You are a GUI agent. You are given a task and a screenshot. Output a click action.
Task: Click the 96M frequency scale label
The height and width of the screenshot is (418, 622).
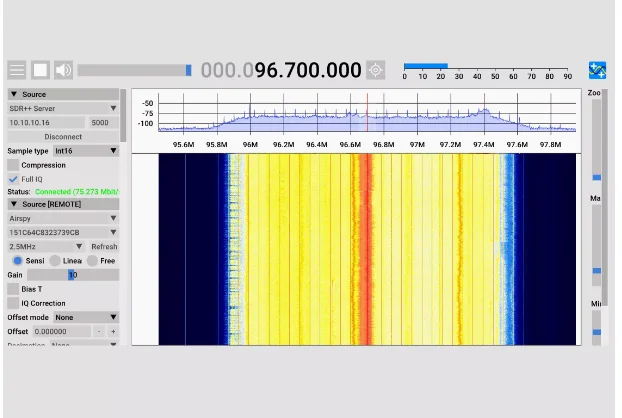click(x=250, y=145)
